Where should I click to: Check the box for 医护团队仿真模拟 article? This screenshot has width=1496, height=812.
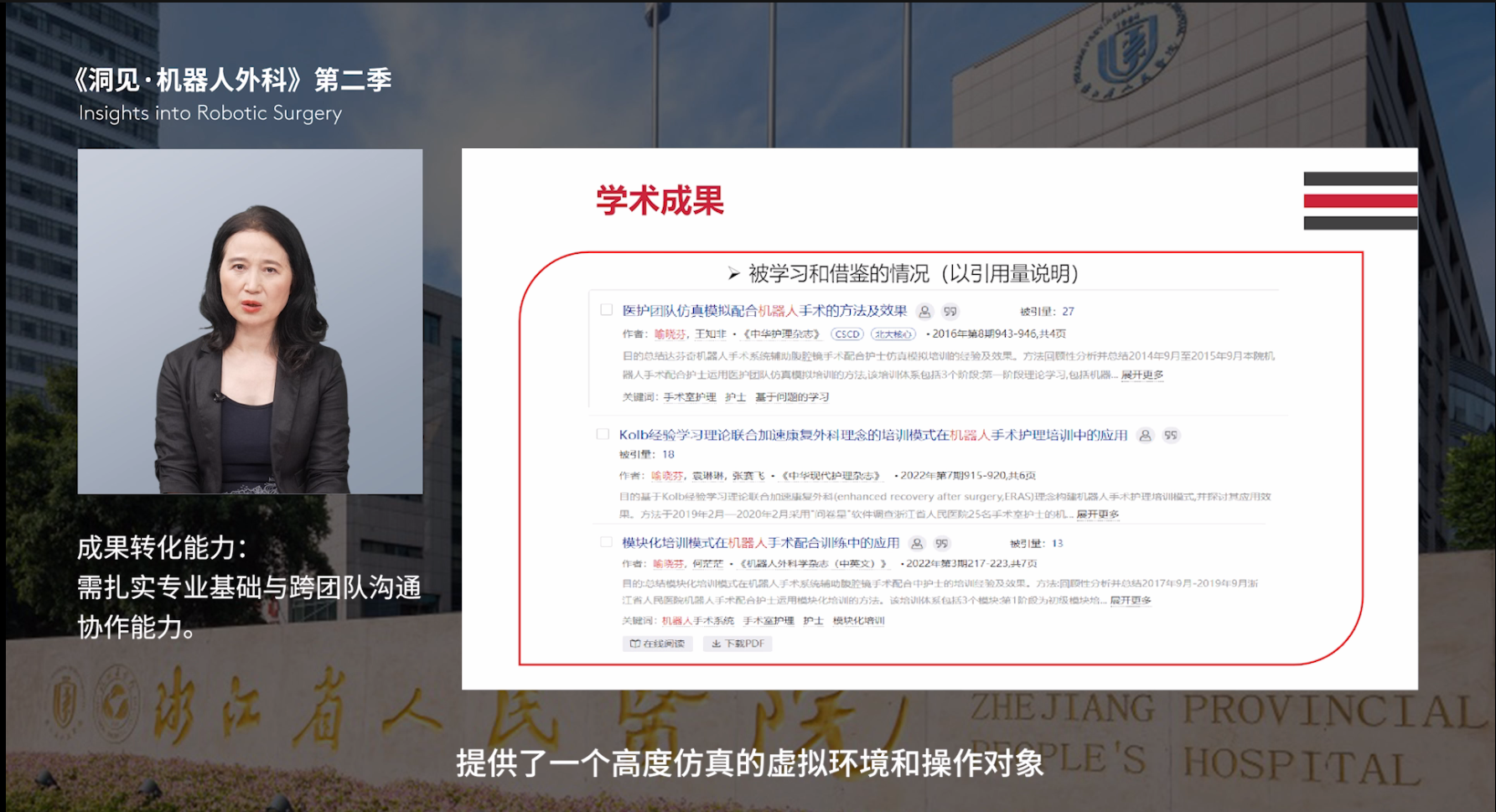pos(606,310)
